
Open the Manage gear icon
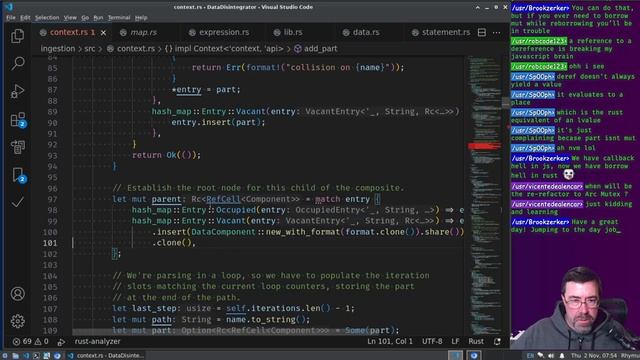(x=18, y=321)
